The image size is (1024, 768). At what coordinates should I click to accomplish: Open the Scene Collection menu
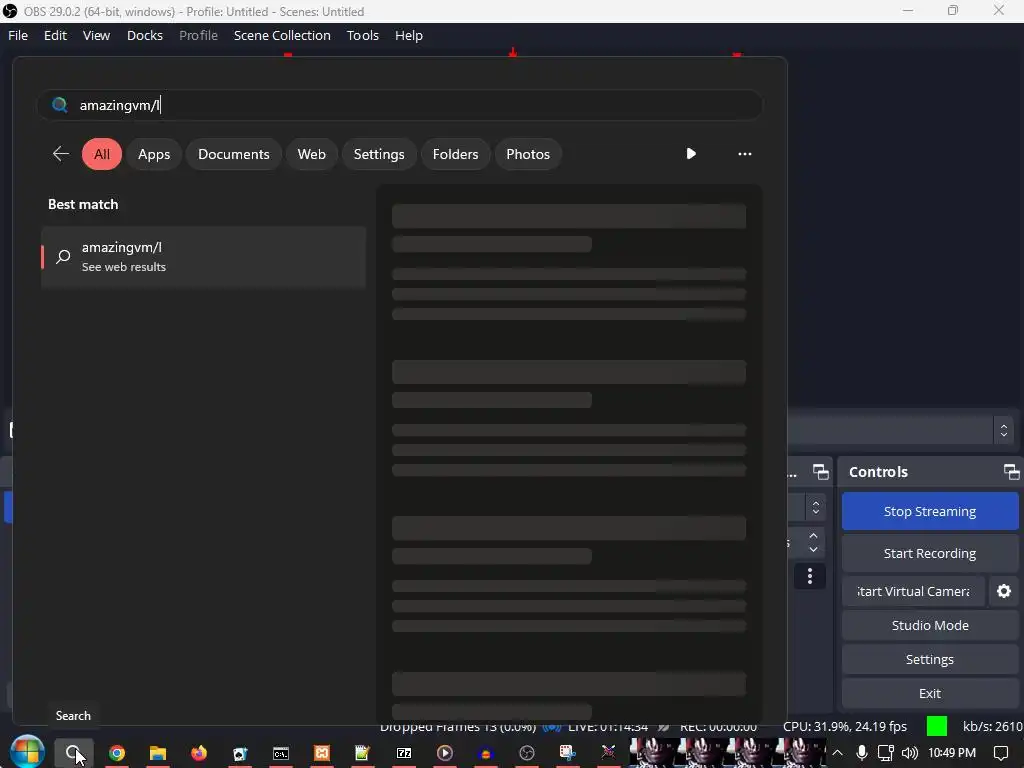(282, 35)
